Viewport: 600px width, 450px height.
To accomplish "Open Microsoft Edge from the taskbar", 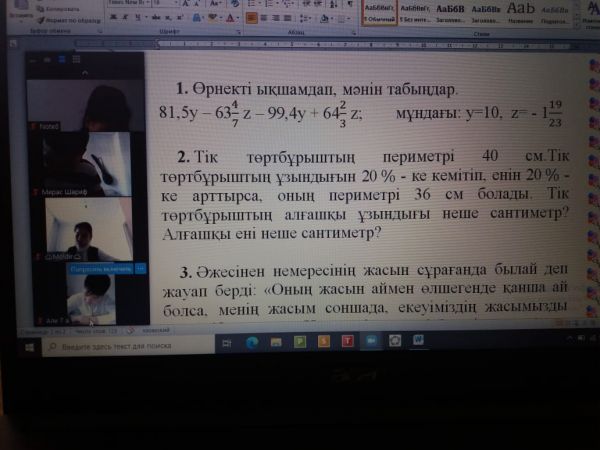I will click(x=251, y=342).
